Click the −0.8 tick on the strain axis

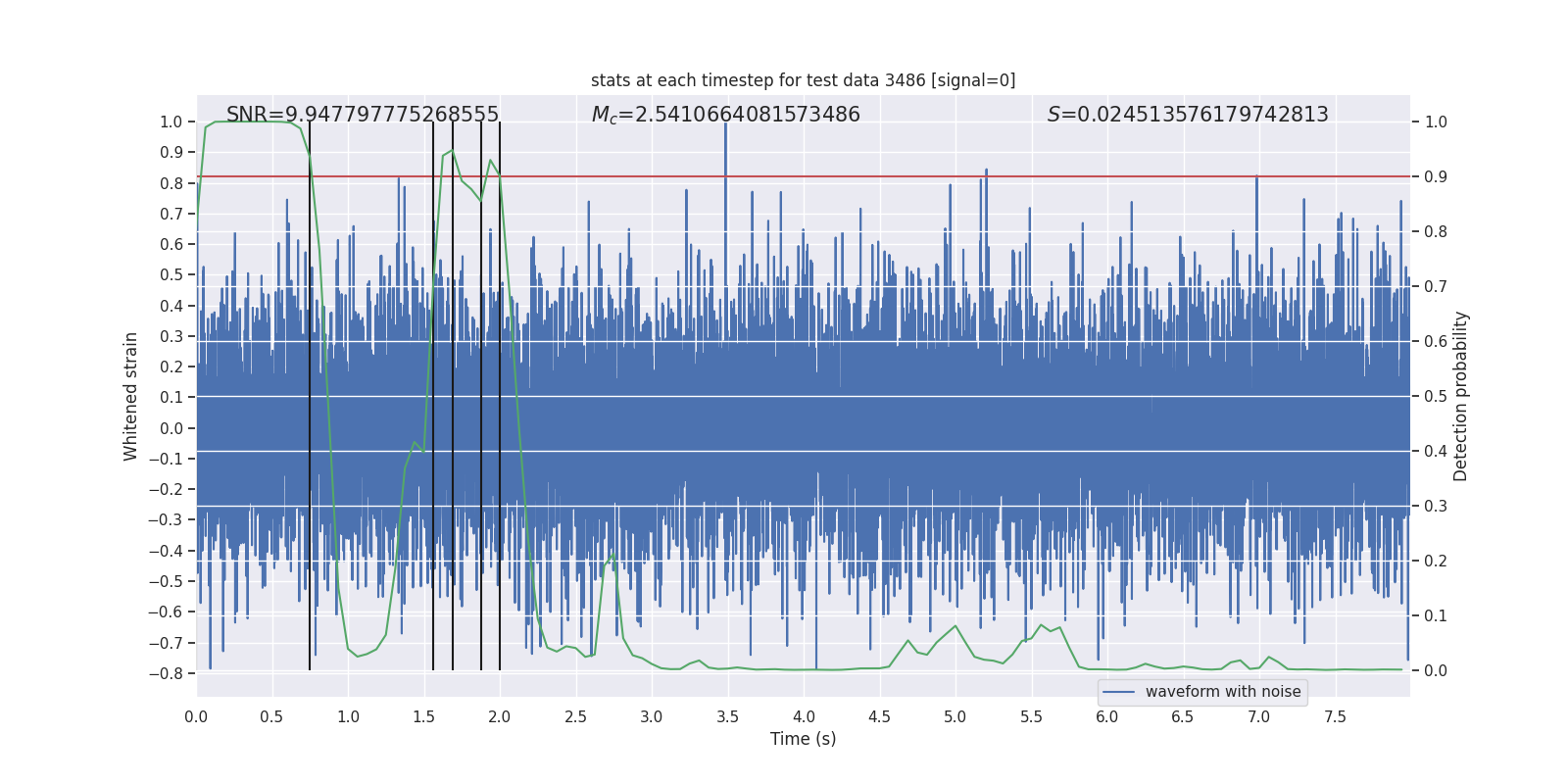(x=166, y=673)
